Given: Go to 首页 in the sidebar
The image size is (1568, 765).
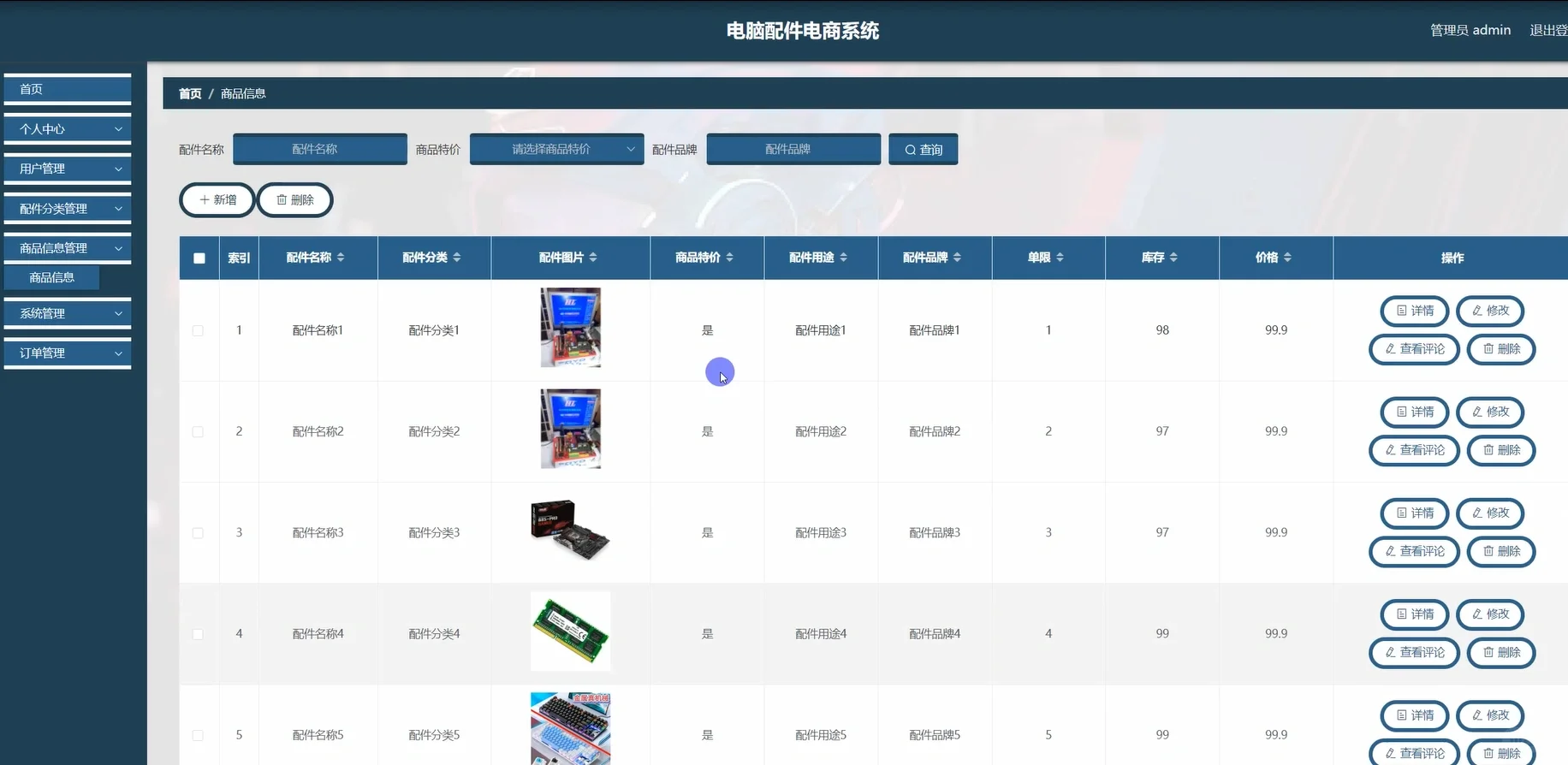Looking at the screenshot, I should (68, 89).
